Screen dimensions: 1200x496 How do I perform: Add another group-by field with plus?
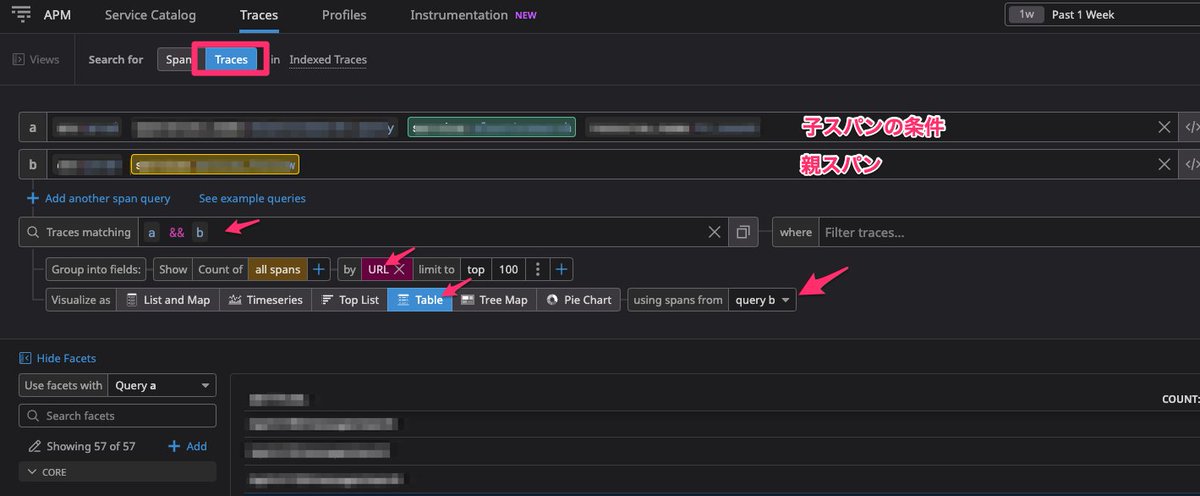coord(561,269)
